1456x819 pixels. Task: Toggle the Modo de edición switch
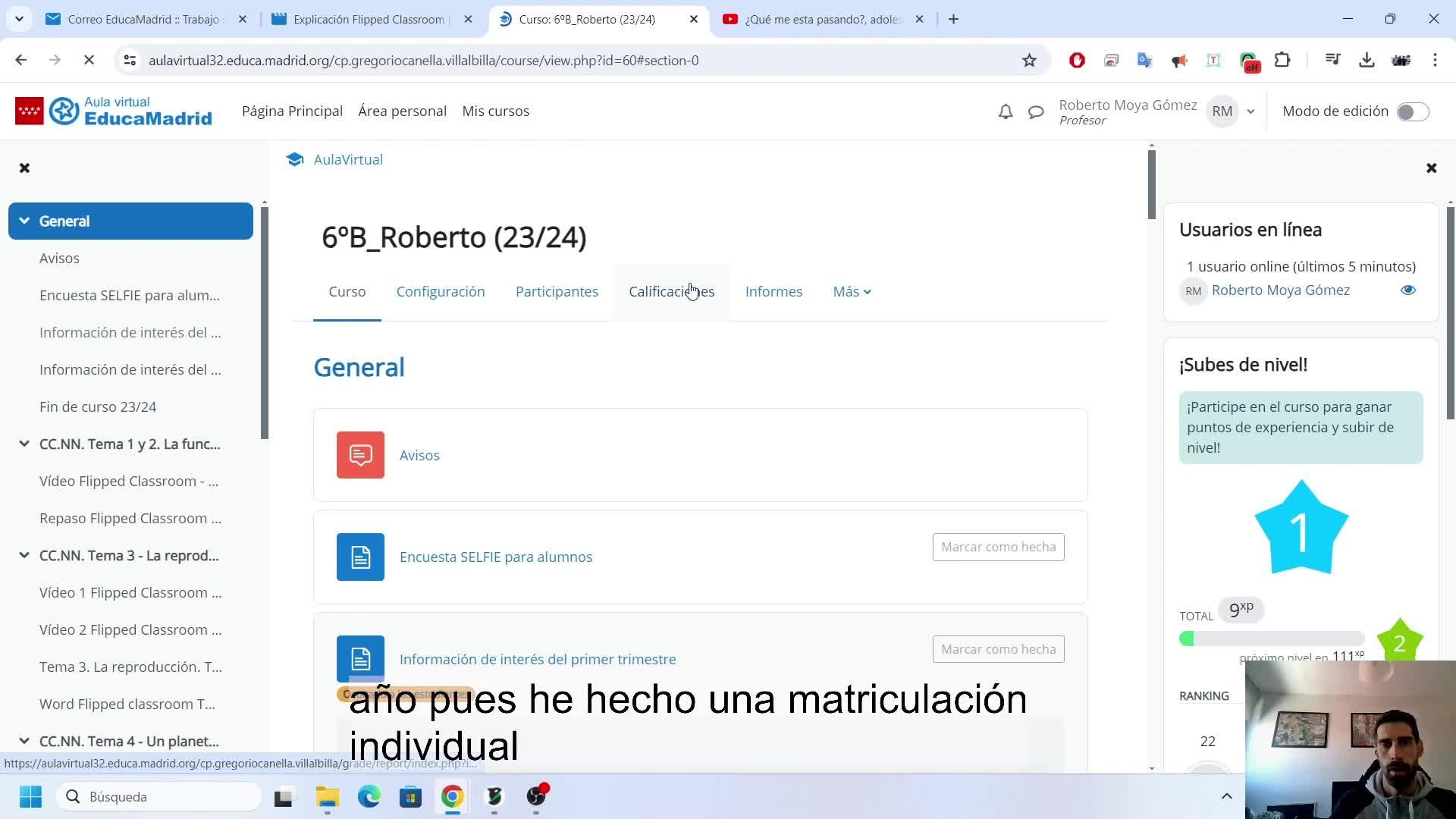tap(1413, 111)
